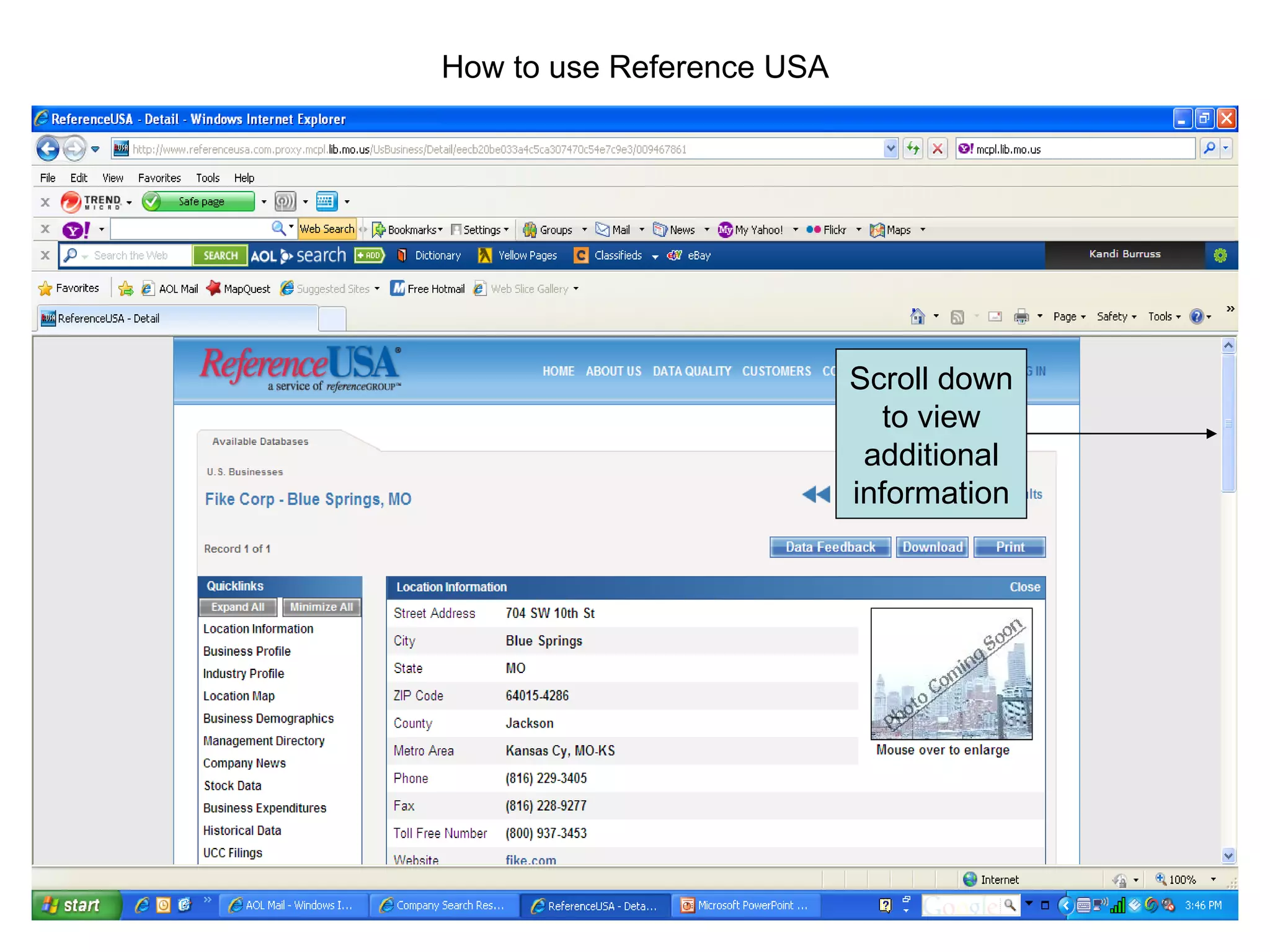The width and height of the screenshot is (1270, 952).
Task: Click the Minimize All quicklinks button
Action: point(321,607)
